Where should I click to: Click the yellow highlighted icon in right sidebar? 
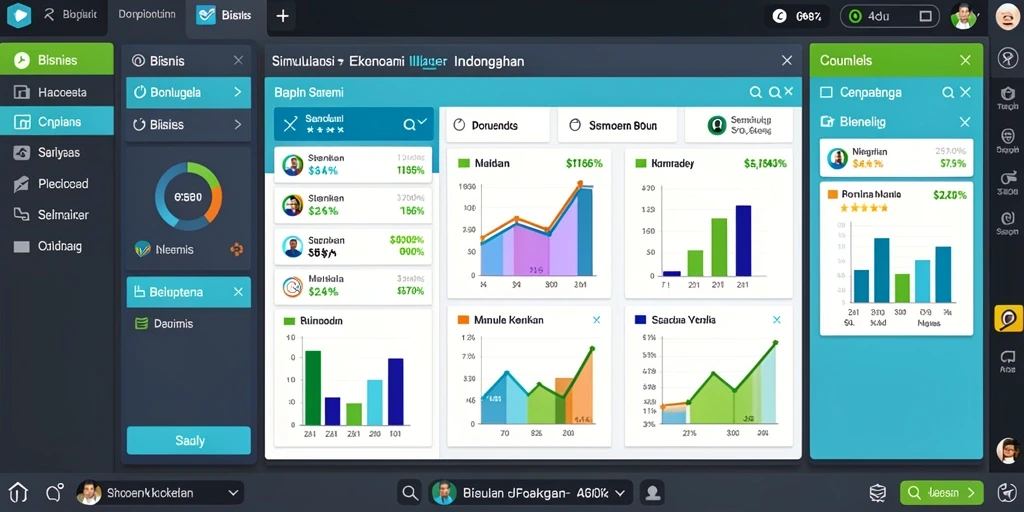tap(1008, 319)
